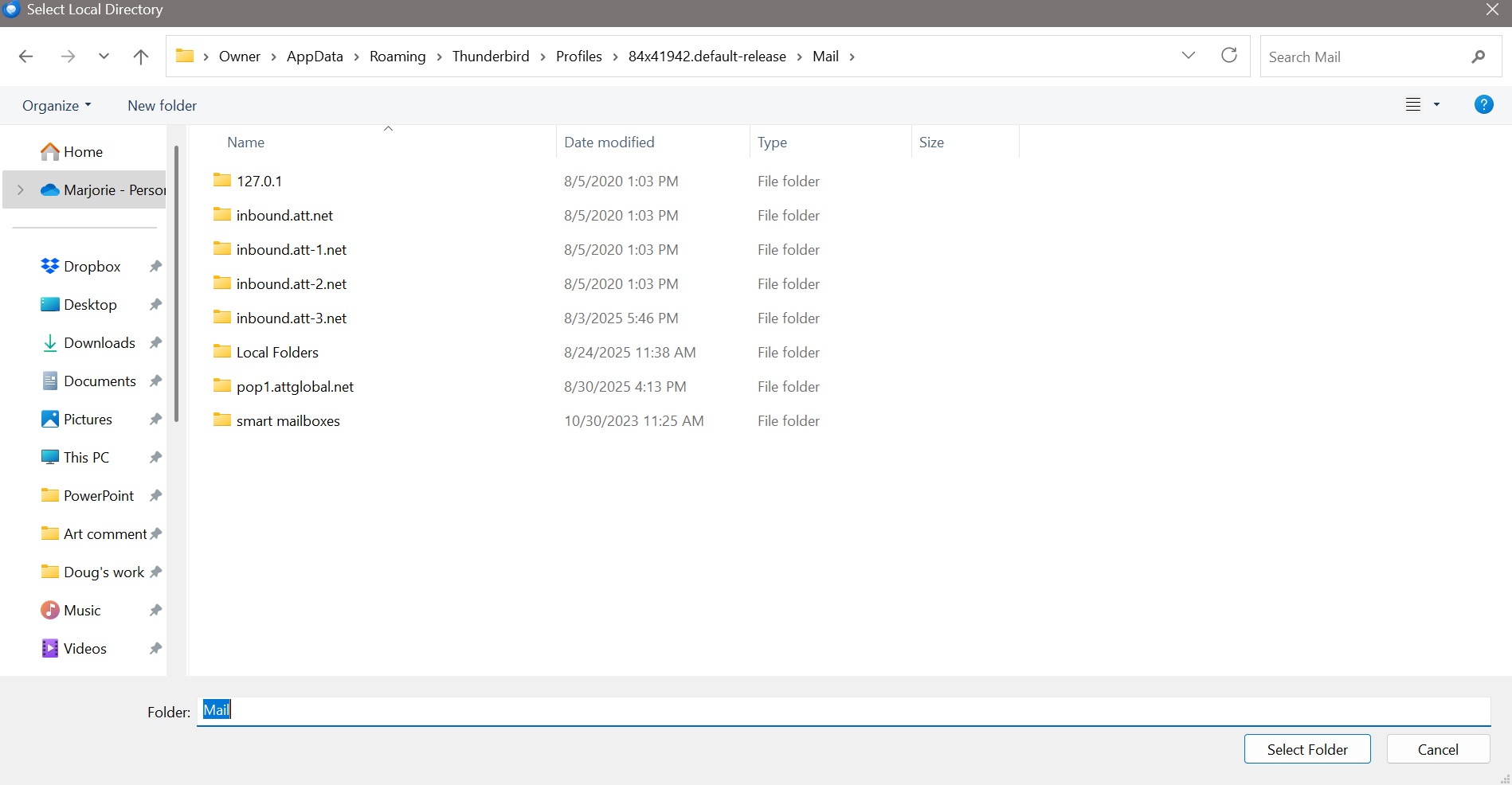Select the inbound.att-3.net folder
Viewport: 1512px width, 785px height.
point(292,318)
